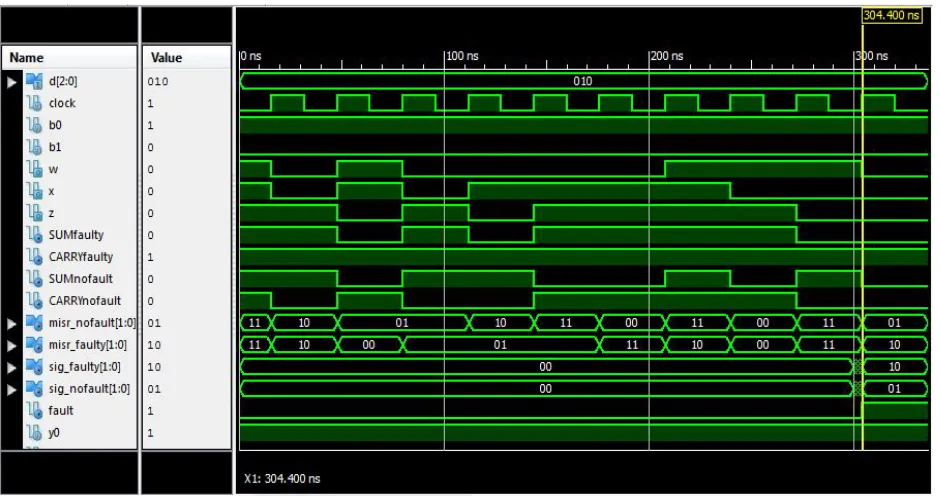This screenshot has width=940, height=496.
Task: Click the x signal icon
Action: [34, 191]
